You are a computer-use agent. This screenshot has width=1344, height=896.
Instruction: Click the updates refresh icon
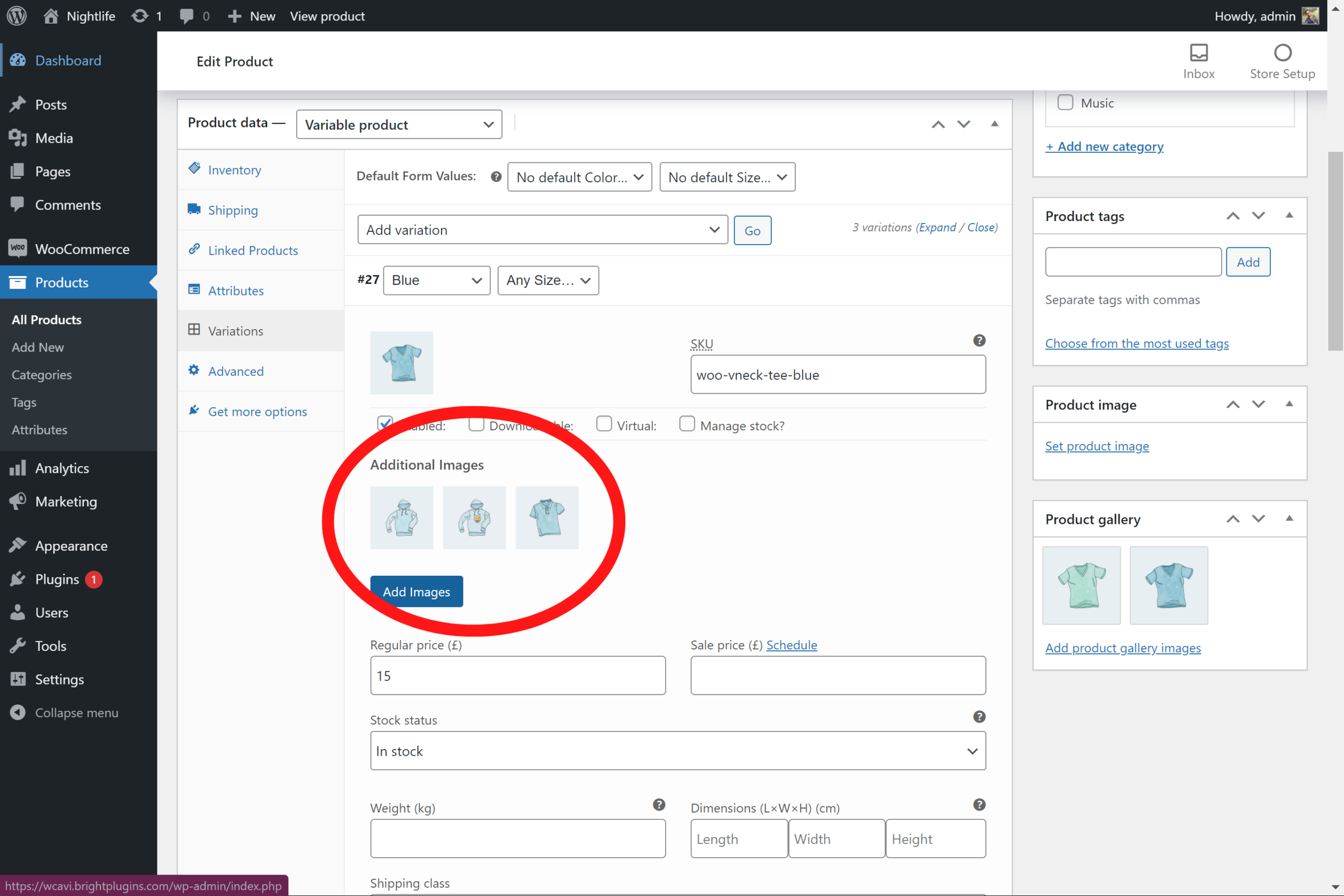pos(140,15)
